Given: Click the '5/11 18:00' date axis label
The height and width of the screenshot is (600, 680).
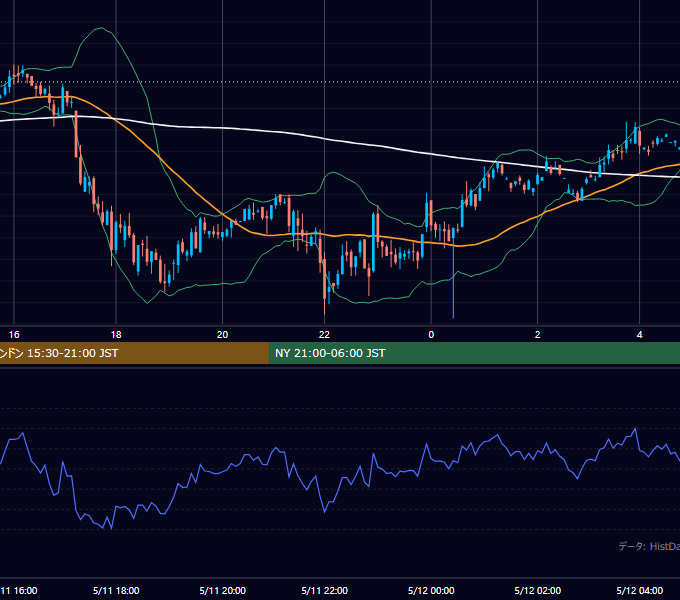Looking at the screenshot, I should (x=116, y=590).
